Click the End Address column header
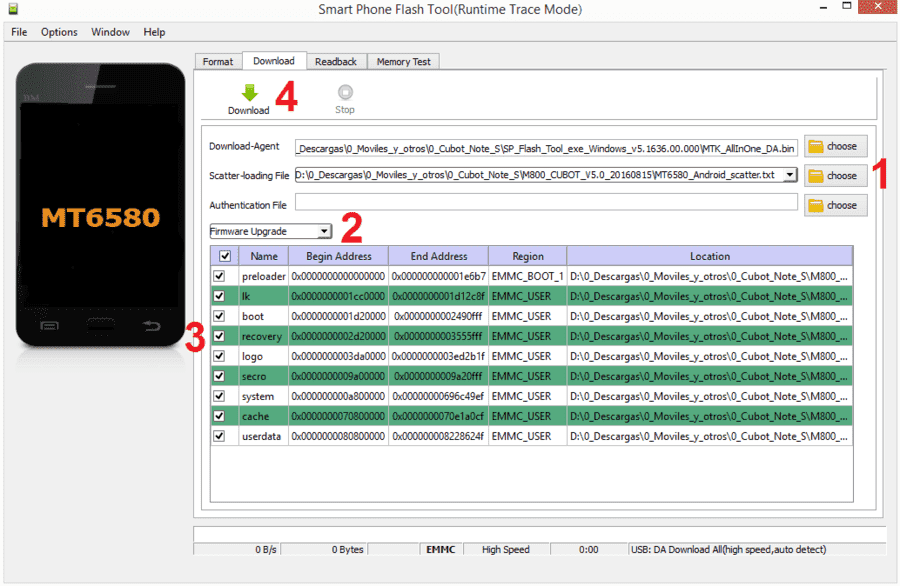This screenshot has width=900, height=586. click(439, 256)
